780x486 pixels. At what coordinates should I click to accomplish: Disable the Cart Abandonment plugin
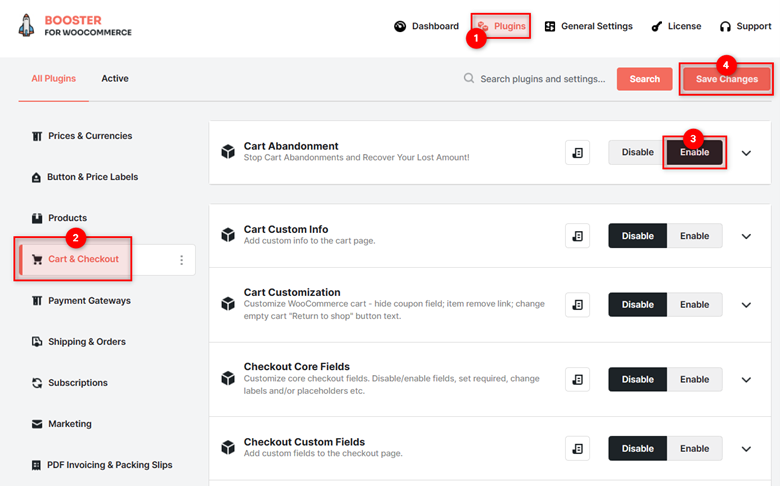click(x=637, y=152)
